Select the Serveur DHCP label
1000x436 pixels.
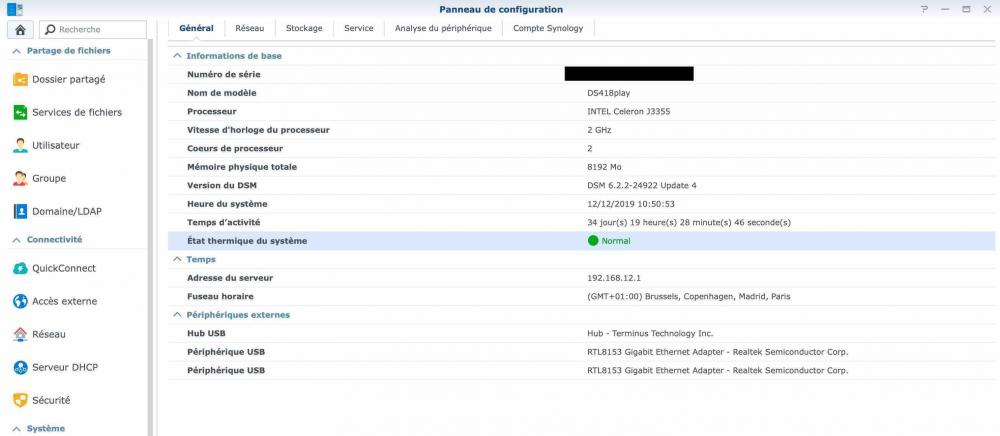coord(65,368)
